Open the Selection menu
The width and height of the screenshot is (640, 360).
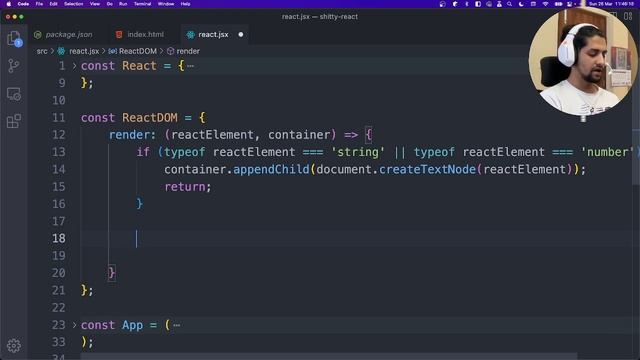point(73,4)
